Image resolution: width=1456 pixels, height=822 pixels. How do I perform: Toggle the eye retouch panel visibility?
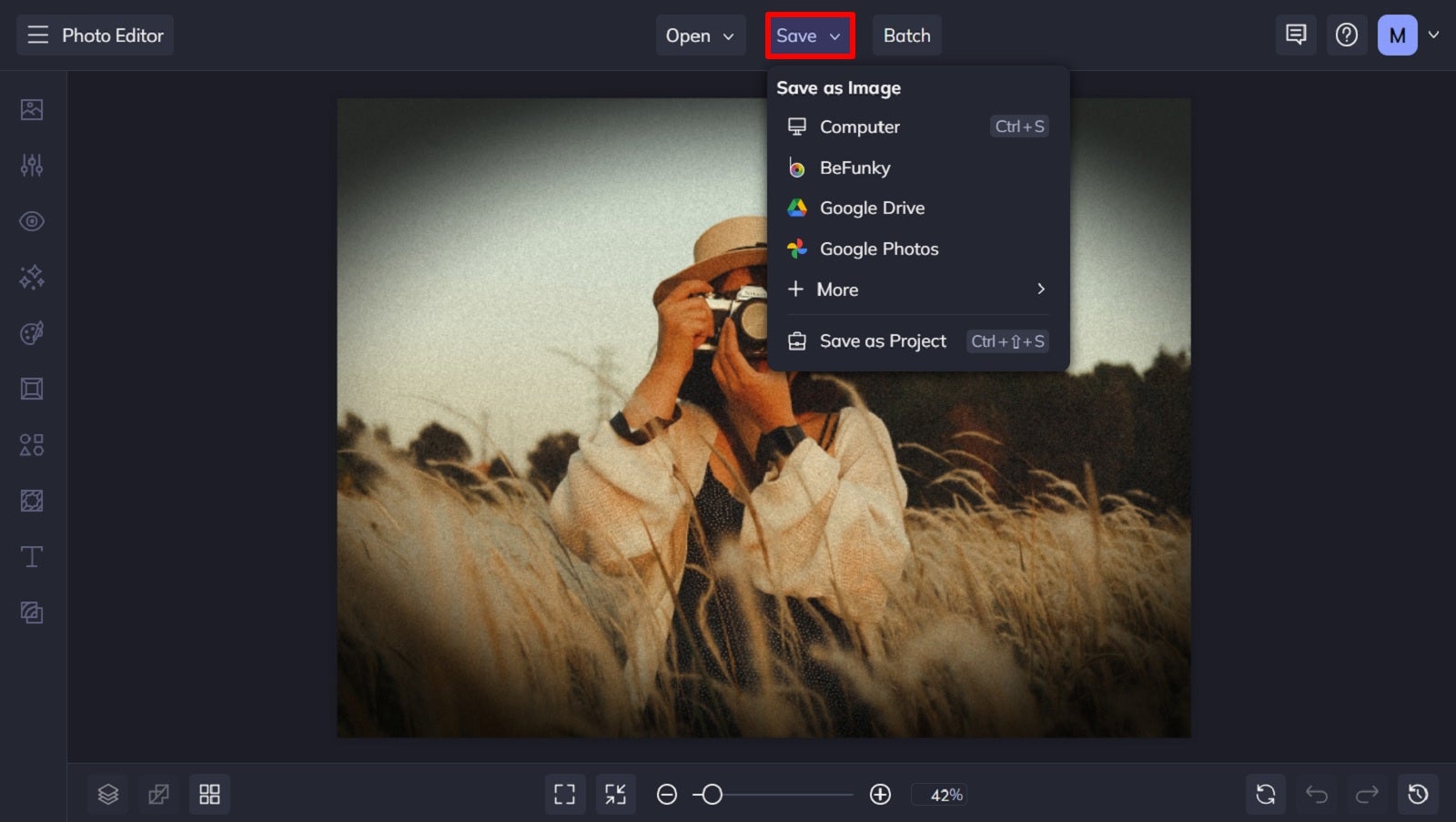point(32,221)
